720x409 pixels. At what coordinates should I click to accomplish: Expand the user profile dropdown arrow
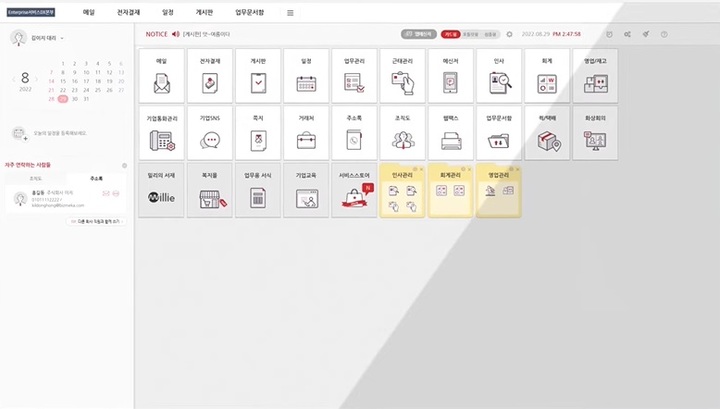(62, 38)
